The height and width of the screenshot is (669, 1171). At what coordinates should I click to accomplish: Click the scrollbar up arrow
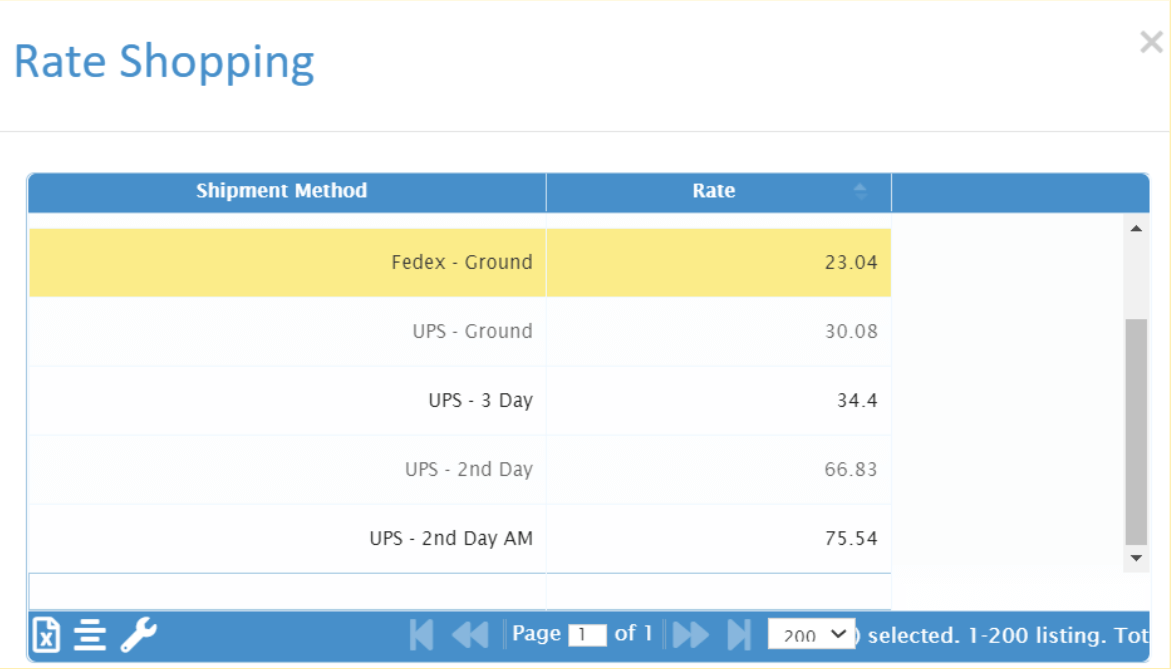tap(1136, 228)
